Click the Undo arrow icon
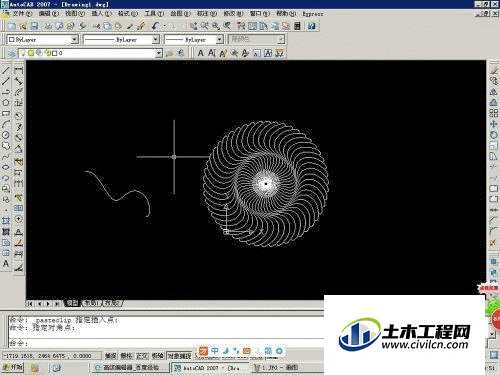 tap(155, 26)
